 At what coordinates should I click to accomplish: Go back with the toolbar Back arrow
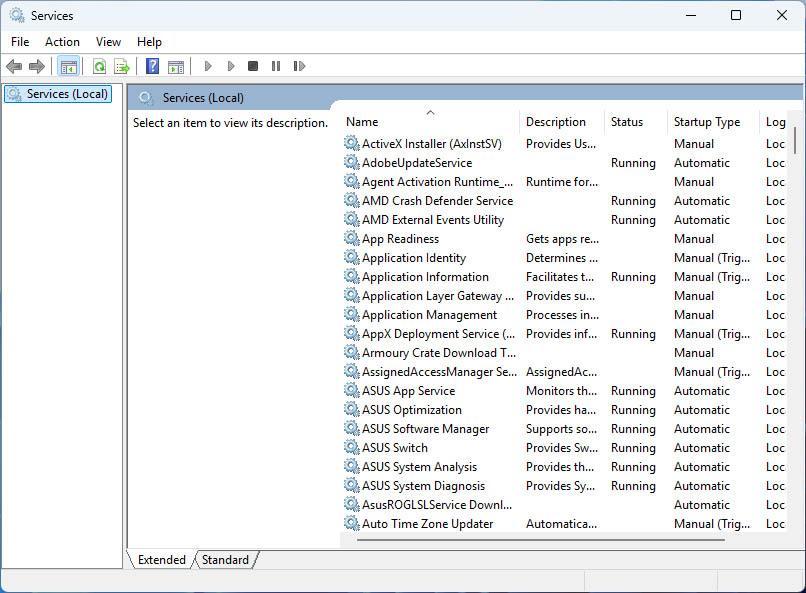(x=14, y=66)
